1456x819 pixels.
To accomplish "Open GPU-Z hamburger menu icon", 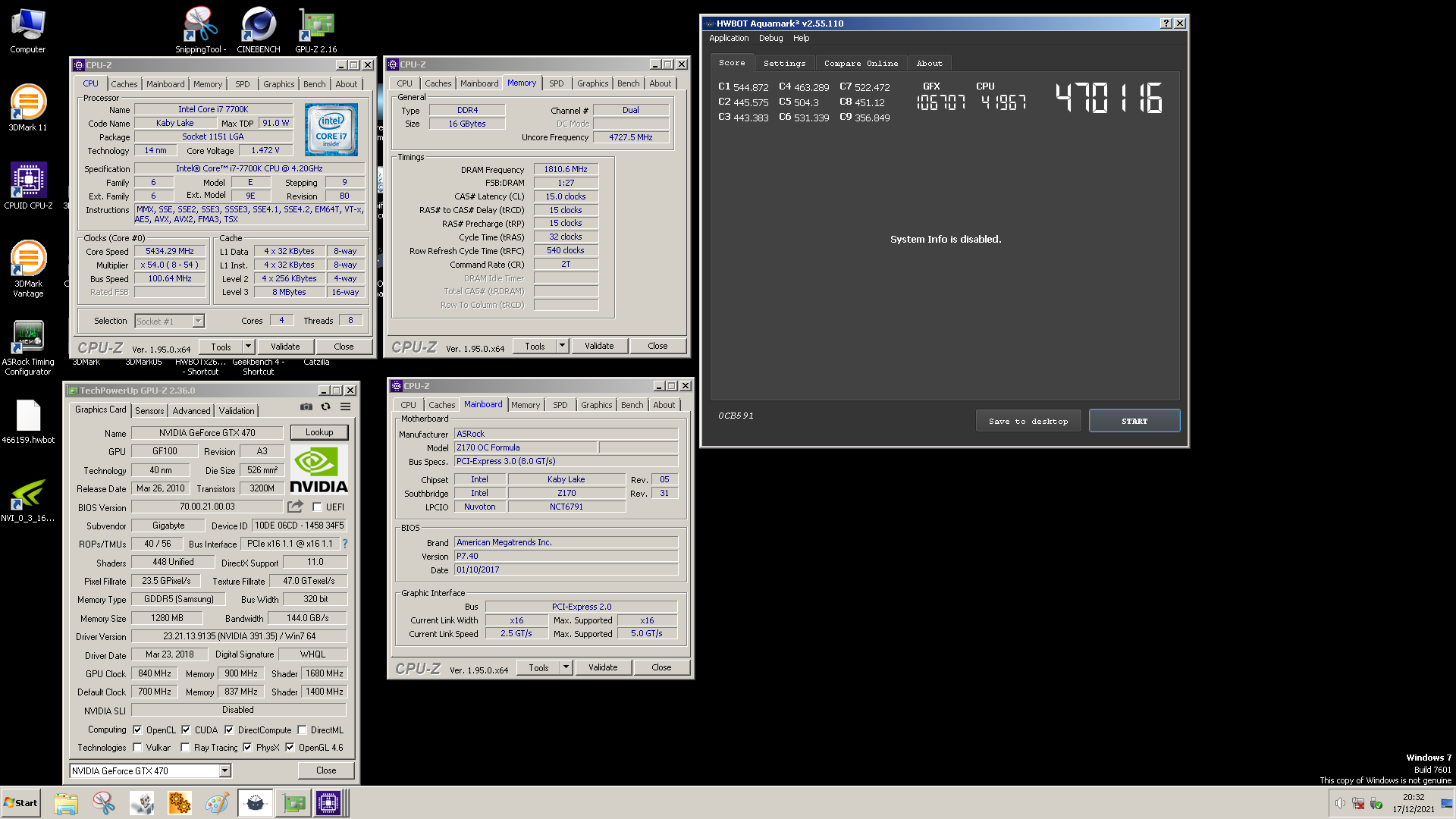I will (x=346, y=406).
